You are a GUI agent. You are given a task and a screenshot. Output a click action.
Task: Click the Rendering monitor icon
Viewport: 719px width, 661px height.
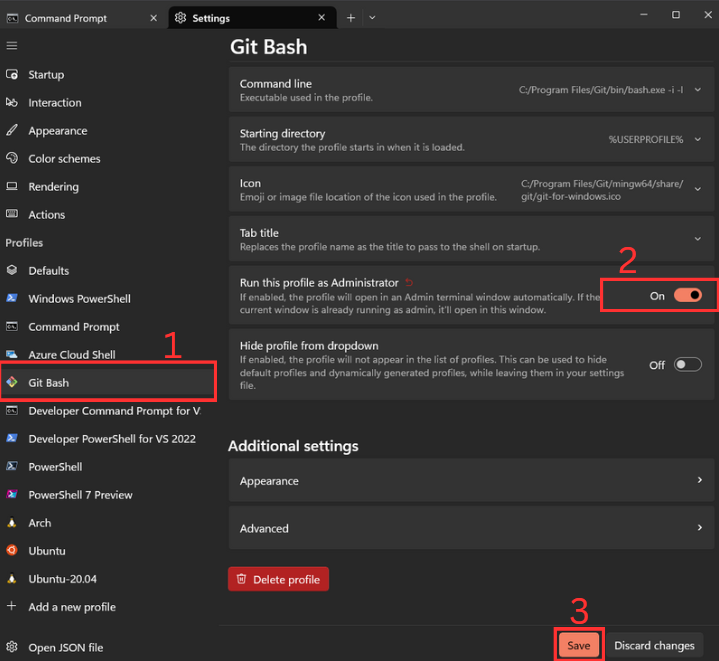(12, 186)
